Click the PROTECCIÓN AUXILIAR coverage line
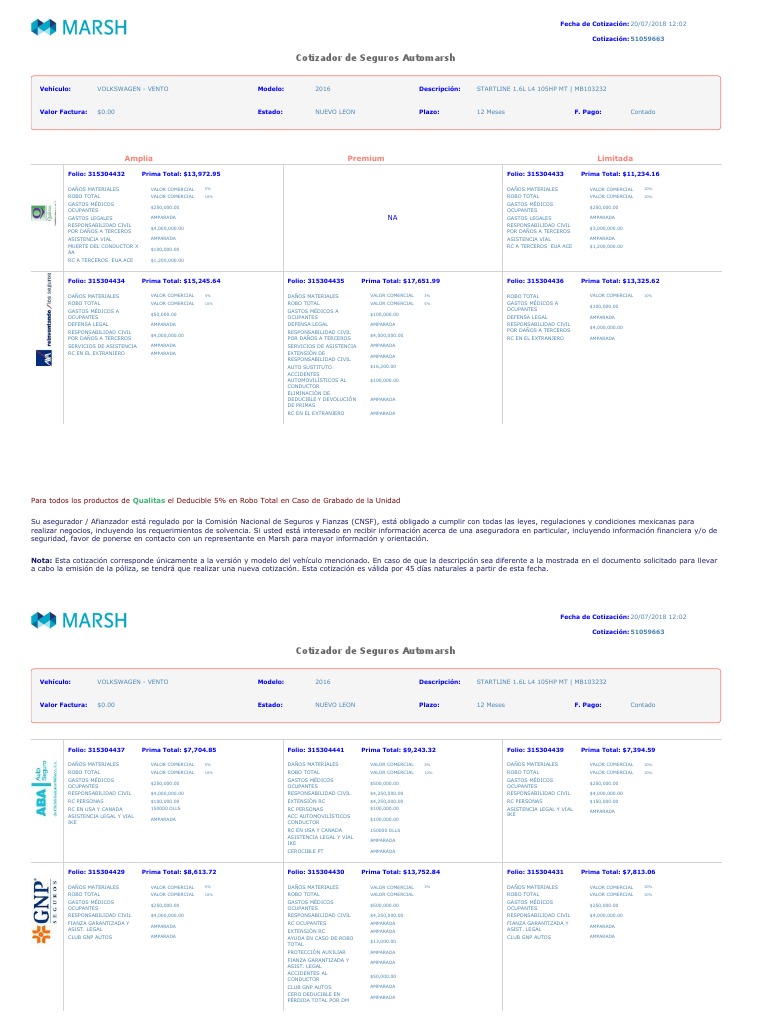768x1024 pixels. click(317, 952)
